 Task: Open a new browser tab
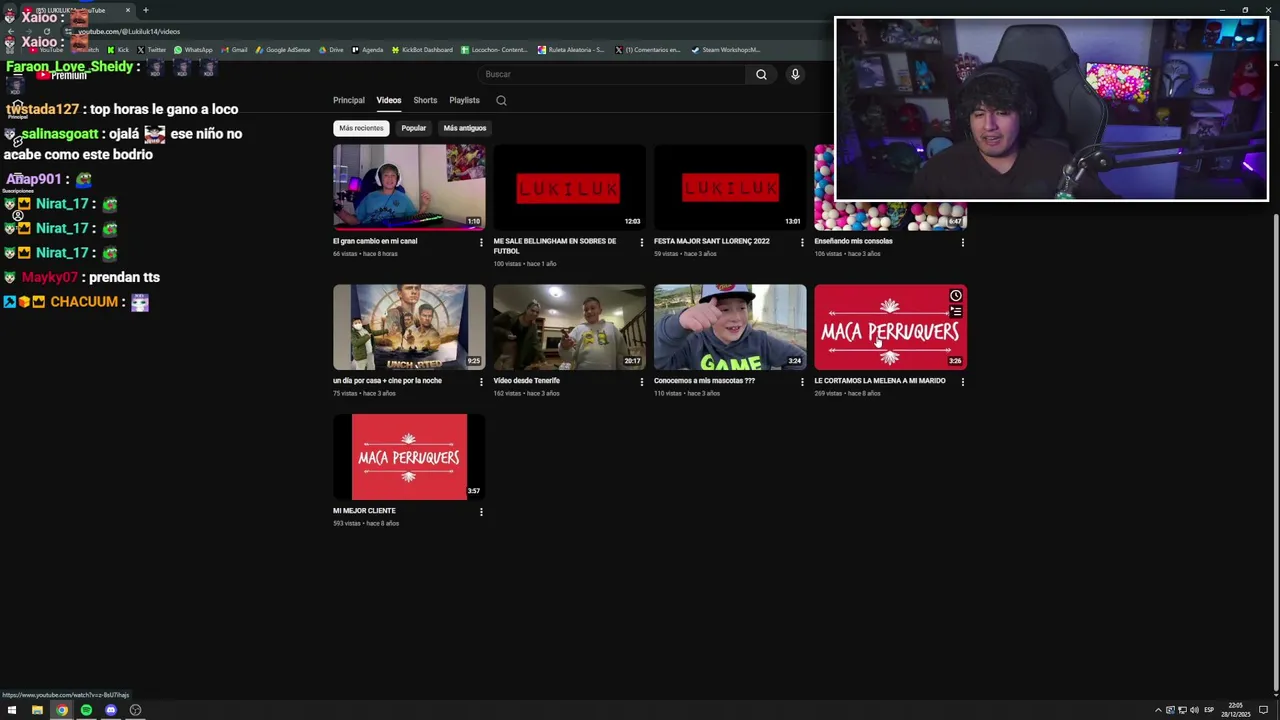click(145, 10)
